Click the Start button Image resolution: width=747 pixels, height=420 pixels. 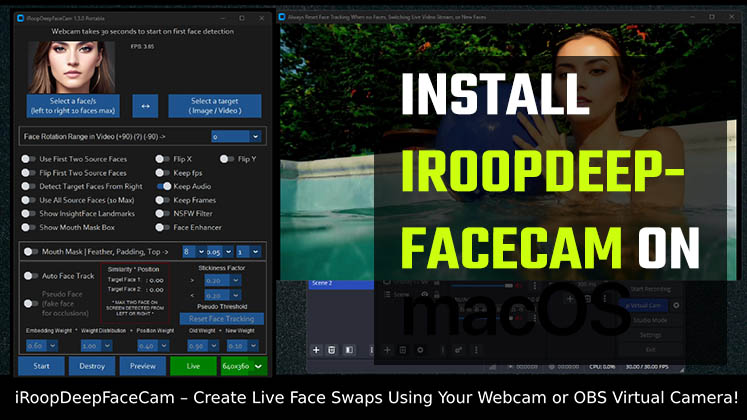pyautogui.click(x=41, y=366)
